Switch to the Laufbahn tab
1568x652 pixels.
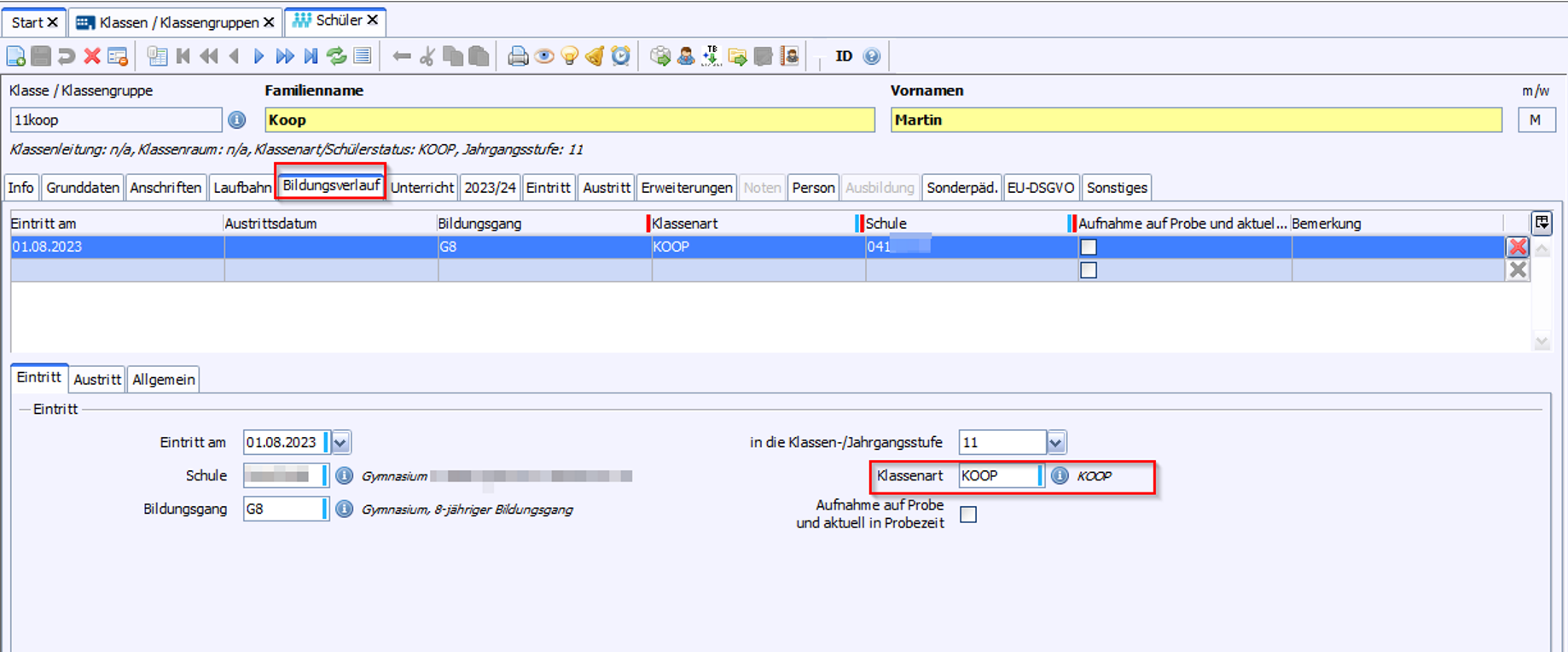(x=242, y=188)
